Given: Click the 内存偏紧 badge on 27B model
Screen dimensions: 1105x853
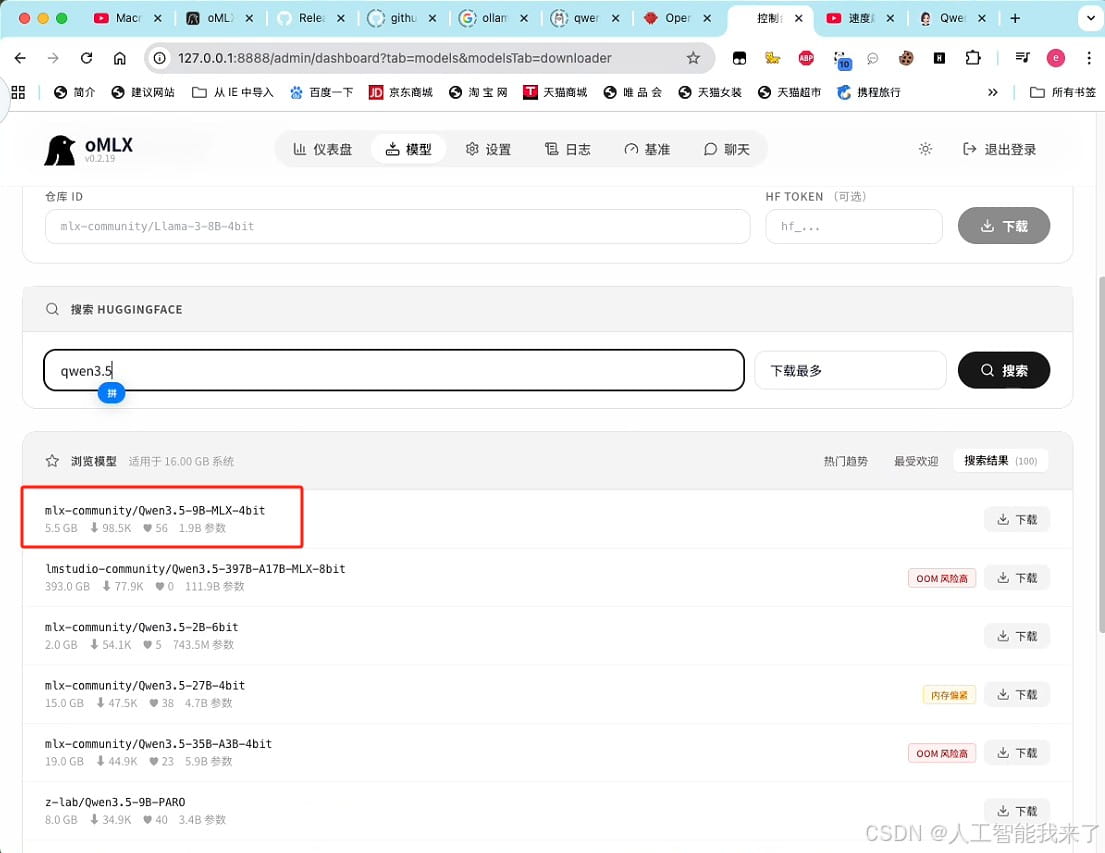Looking at the screenshot, I should pos(949,695).
